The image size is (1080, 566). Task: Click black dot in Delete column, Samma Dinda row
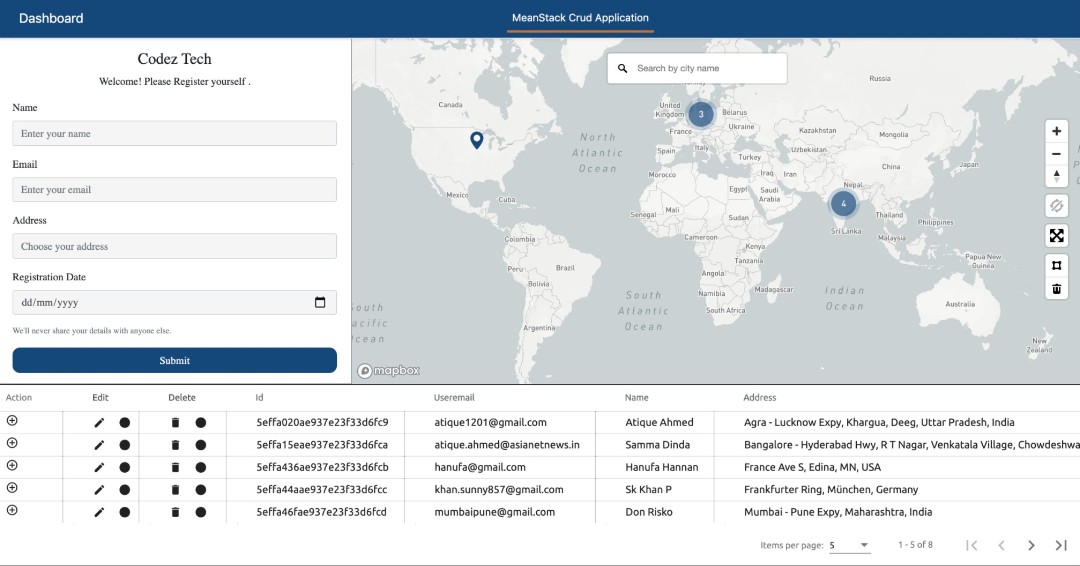tap(200, 445)
